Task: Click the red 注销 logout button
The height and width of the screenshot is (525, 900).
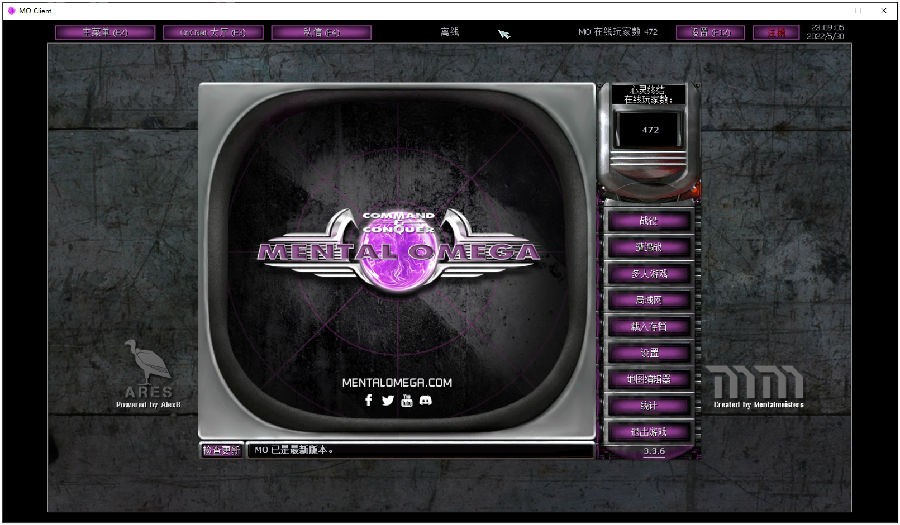Action: pos(776,32)
